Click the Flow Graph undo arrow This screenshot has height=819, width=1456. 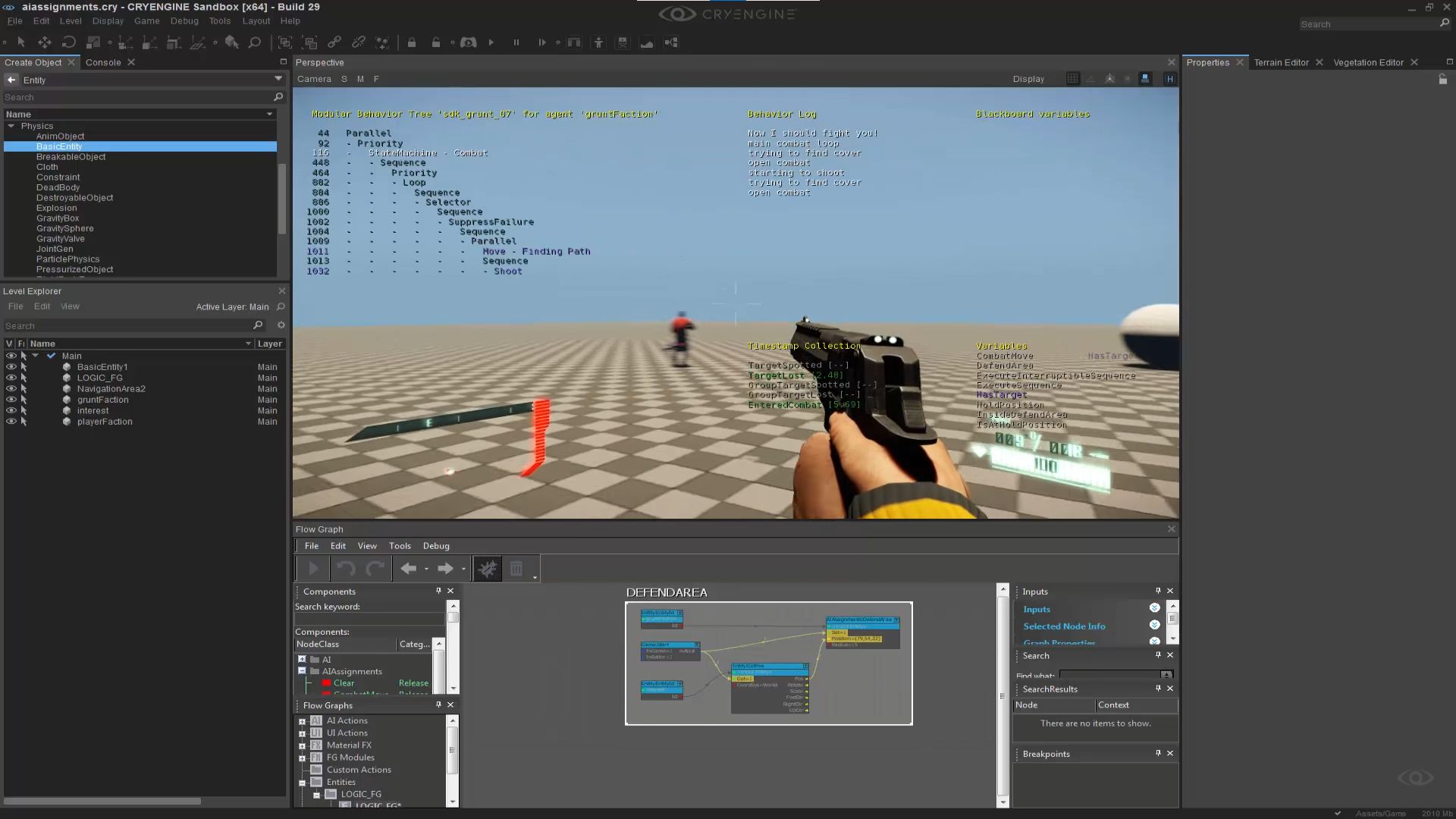[x=346, y=569]
